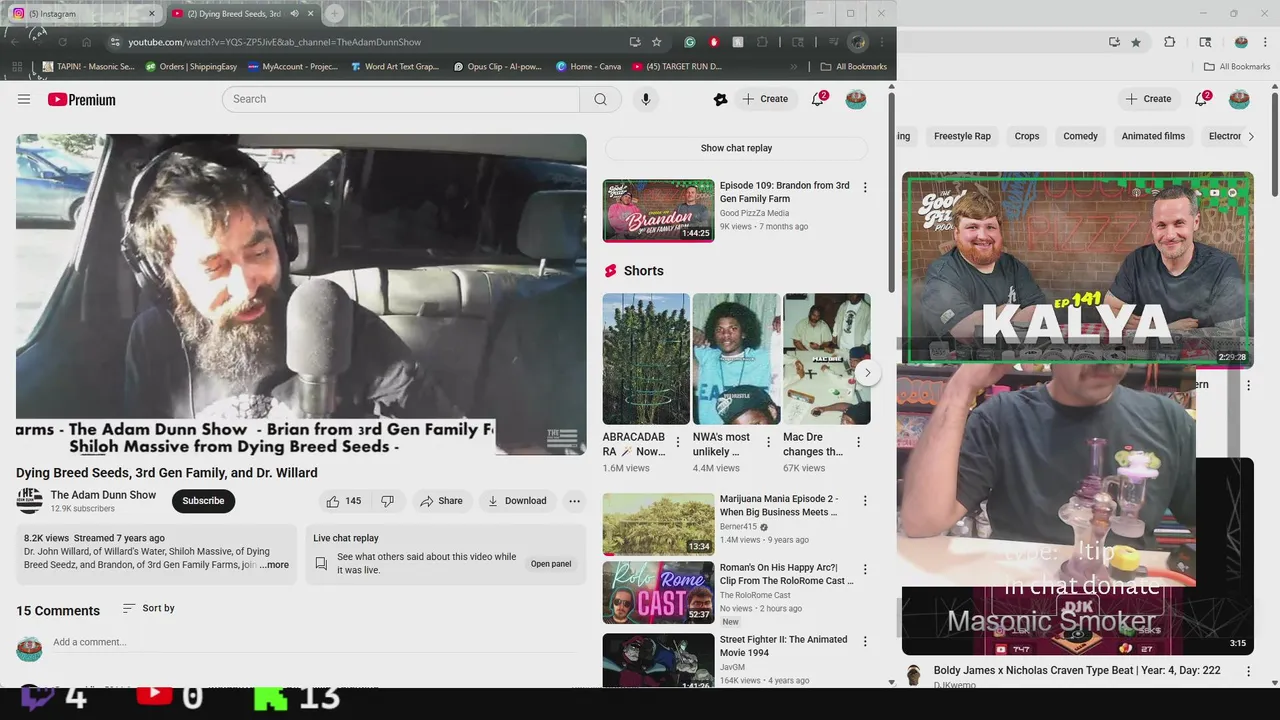This screenshot has height=720, width=1280.
Task: Bookmark this page with the star icon
Action: coord(656,42)
